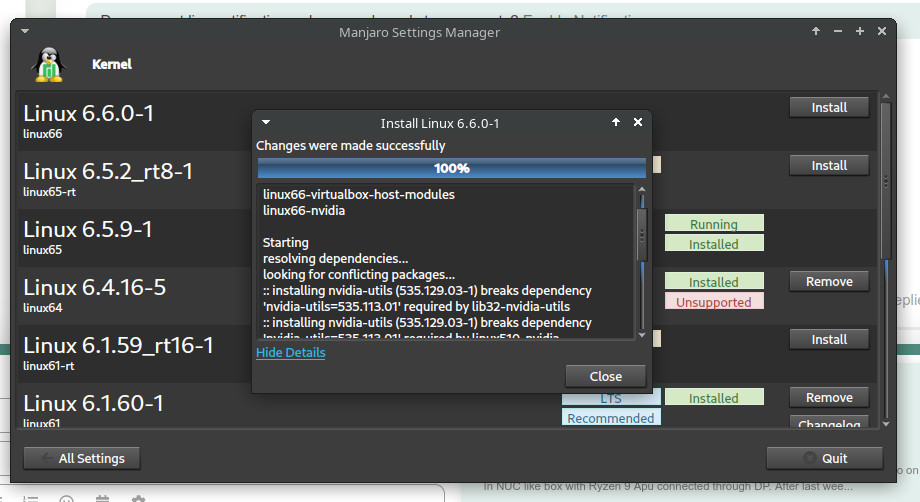The width and height of the screenshot is (920, 502).
Task: Click the kernel list scrollbar up arrow
Action: pyautogui.click(x=884, y=98)
